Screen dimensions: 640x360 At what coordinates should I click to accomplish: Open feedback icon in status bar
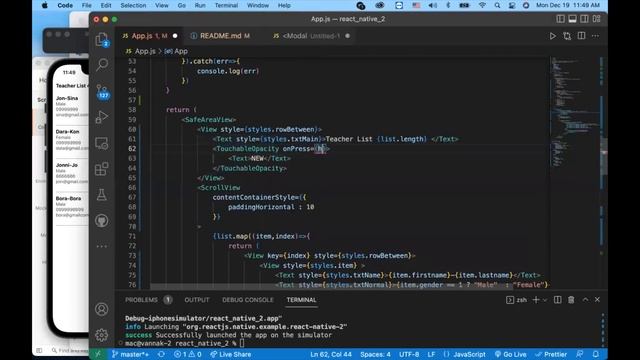point(580,354)
